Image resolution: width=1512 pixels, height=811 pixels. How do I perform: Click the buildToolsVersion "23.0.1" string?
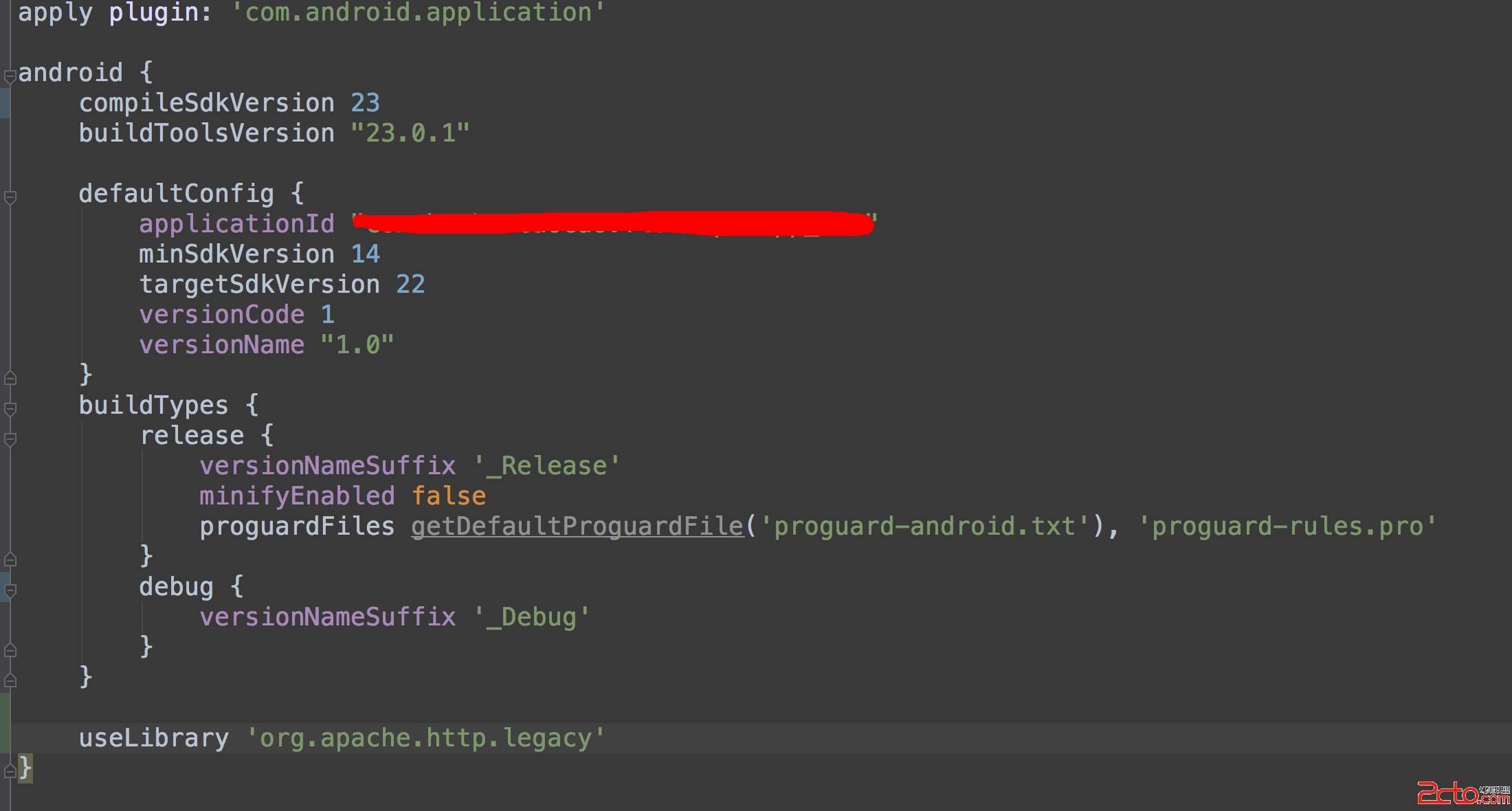tap(410, 133)
